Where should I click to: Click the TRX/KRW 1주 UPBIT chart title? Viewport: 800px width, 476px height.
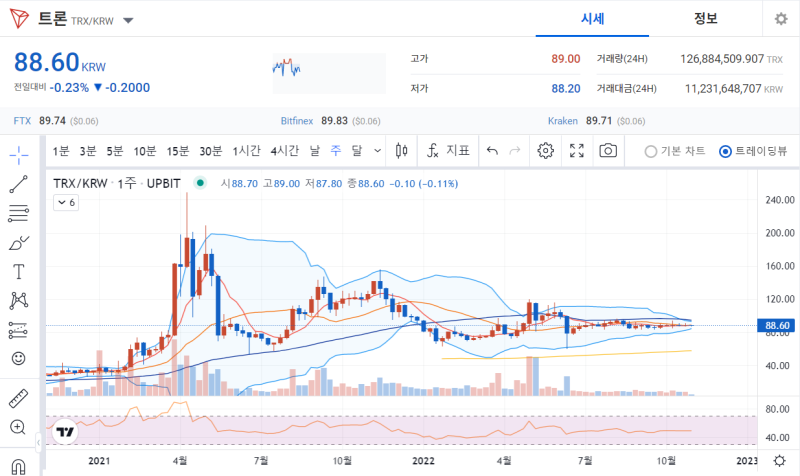click(117, 183)
